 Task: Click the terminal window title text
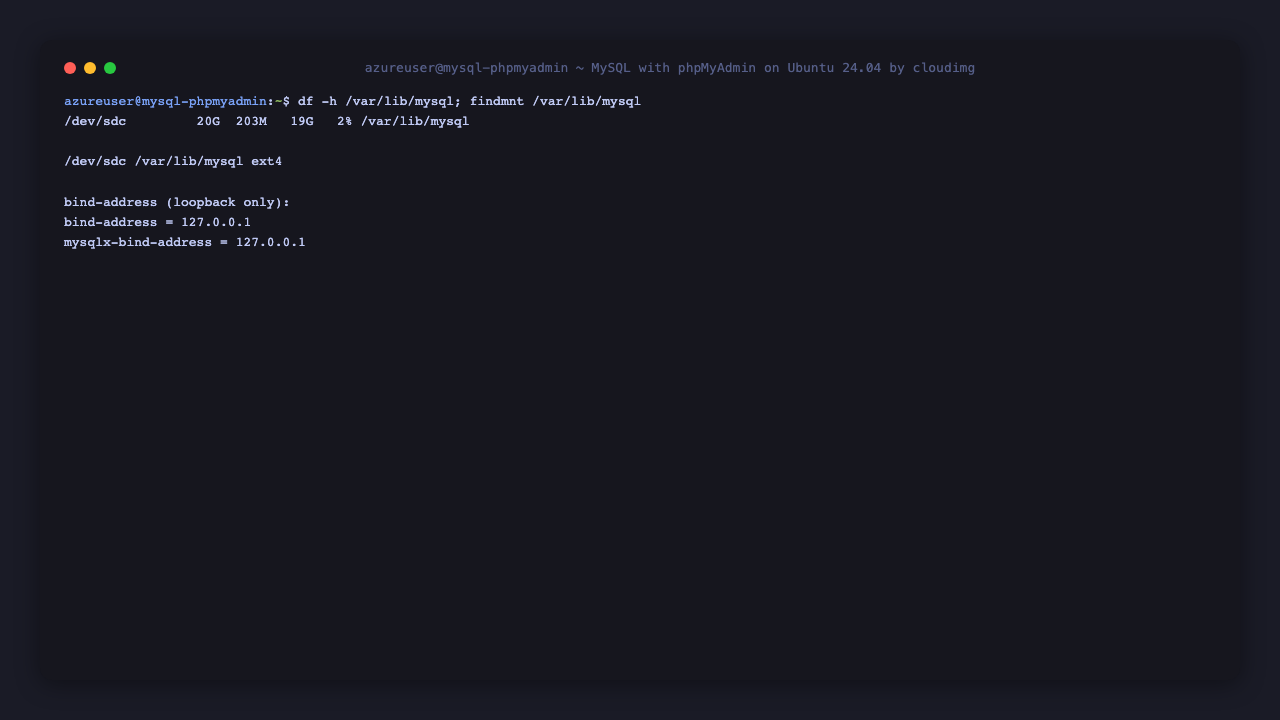coord(670,68)
